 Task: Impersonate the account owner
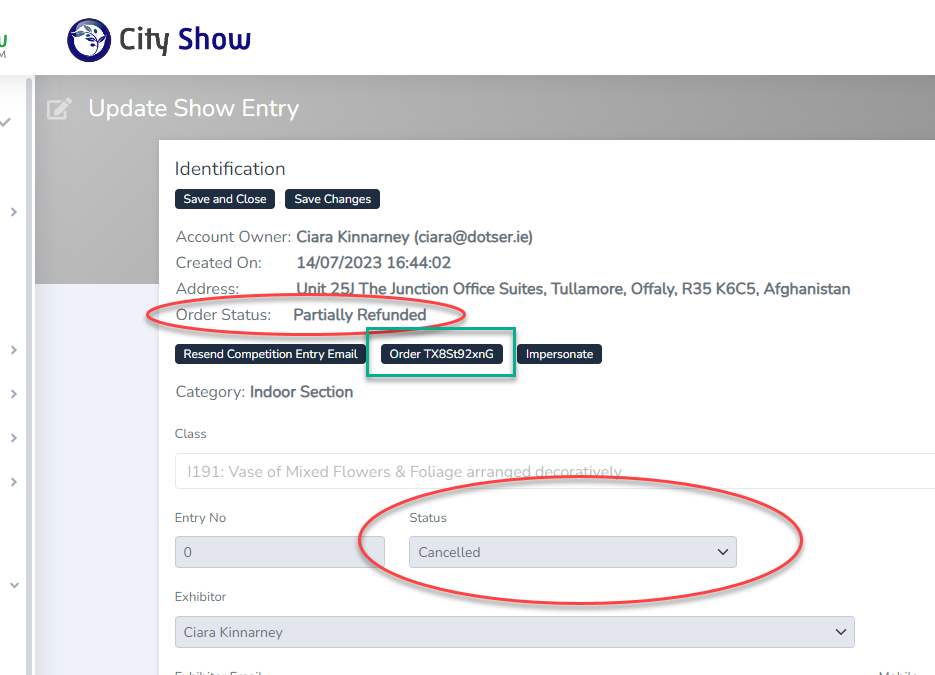point(559,354)
